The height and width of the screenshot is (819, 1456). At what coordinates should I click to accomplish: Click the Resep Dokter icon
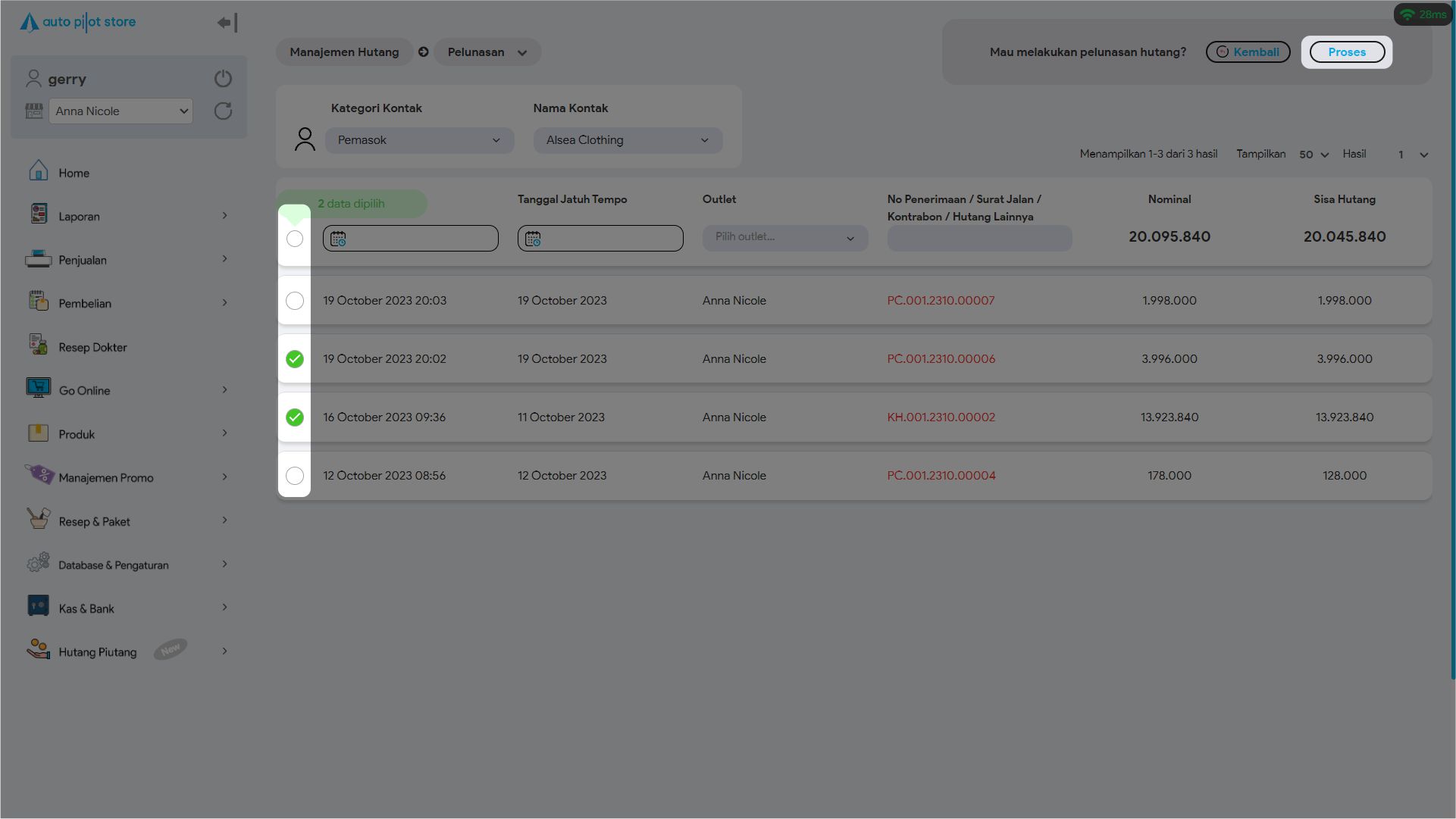pyautogui.click(x=38, y=345)
